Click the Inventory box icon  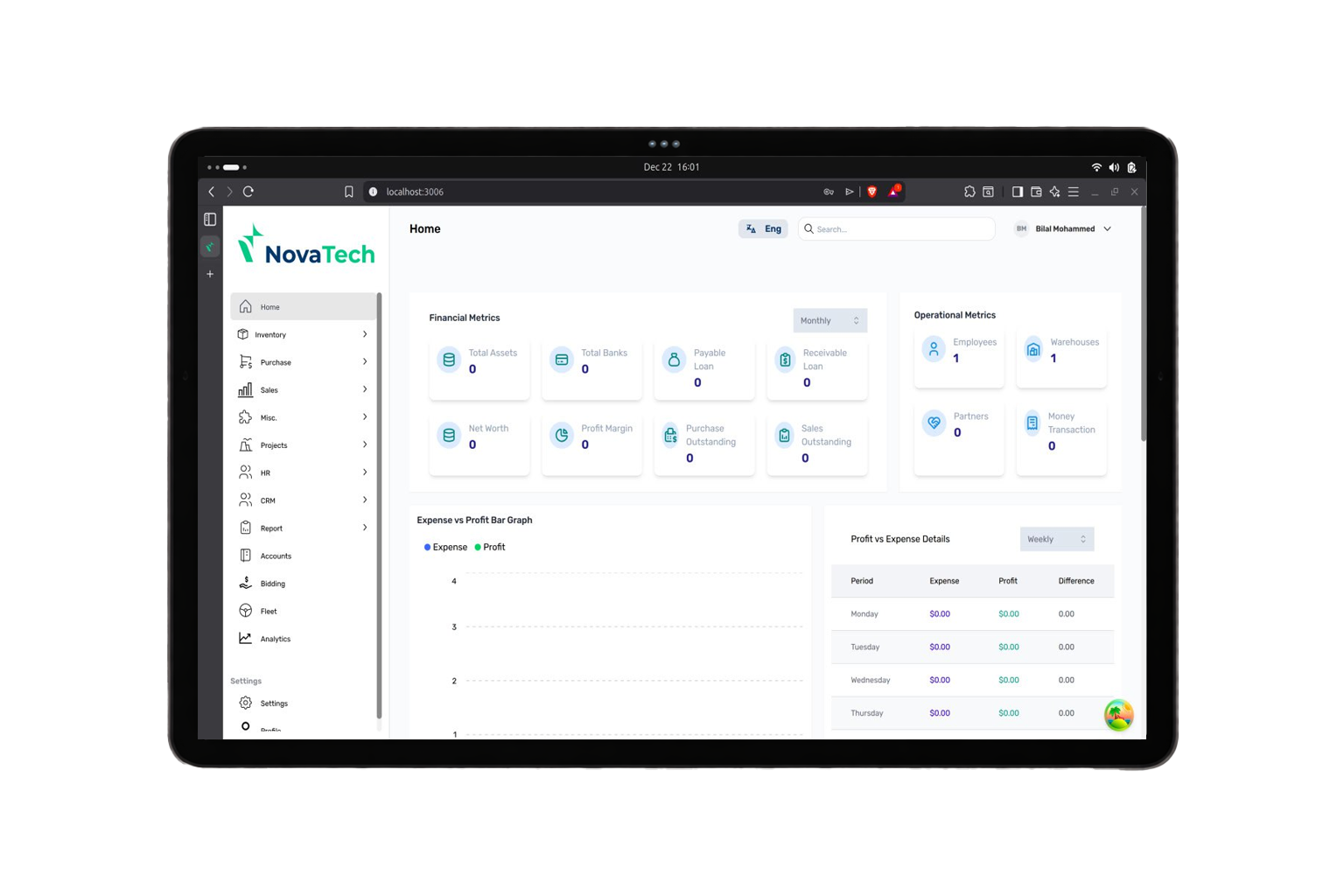click(243, 334)
